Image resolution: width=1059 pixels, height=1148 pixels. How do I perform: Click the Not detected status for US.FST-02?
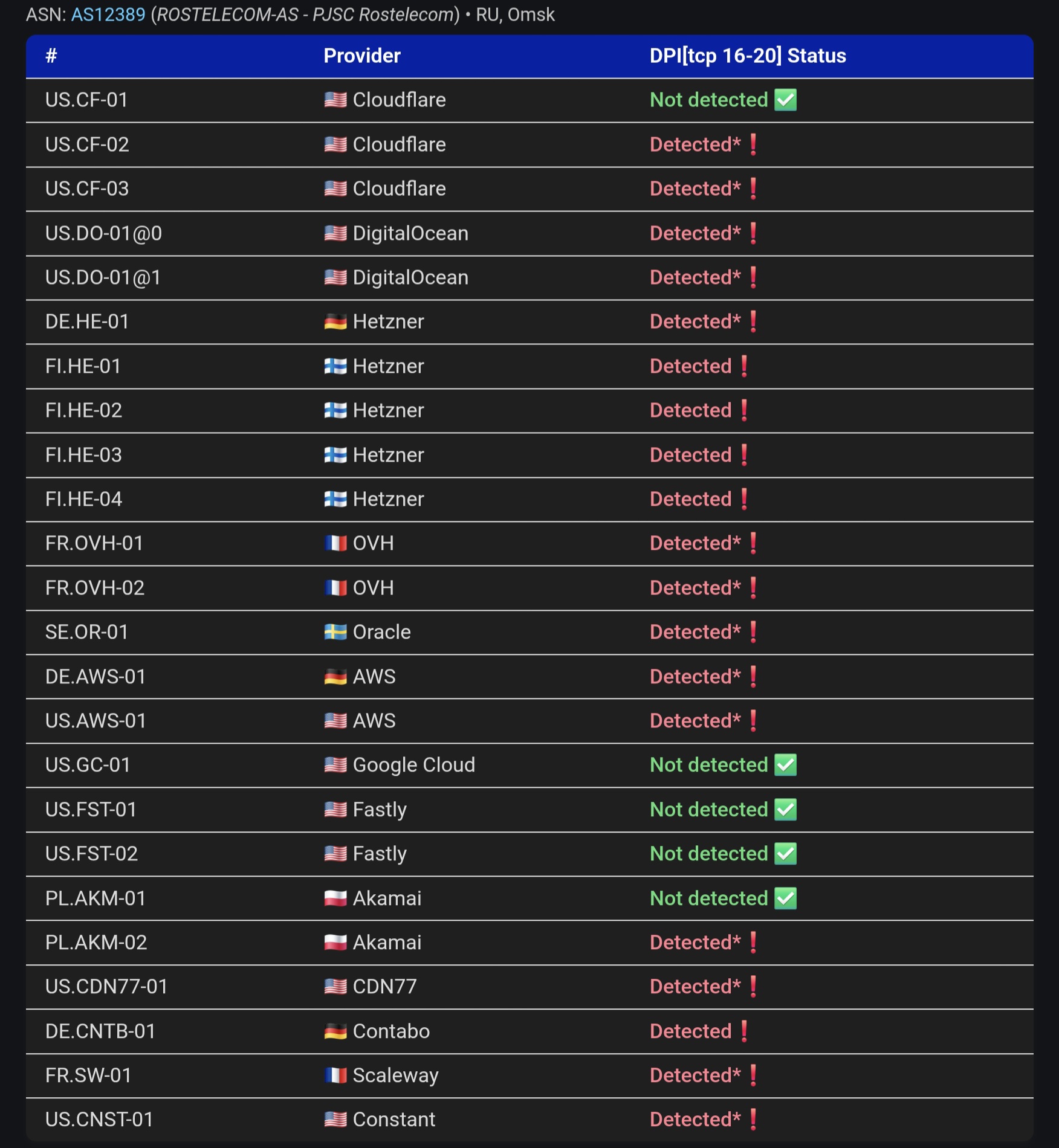pos(708,854)
